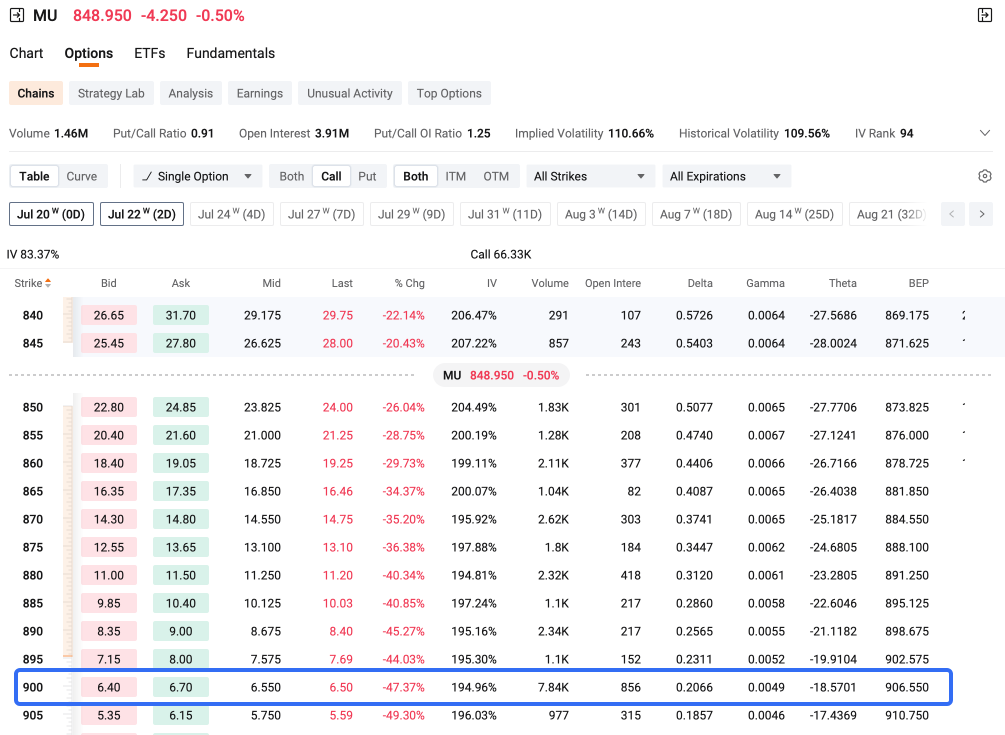Show previous expiration dates with left arrow
Image resolution: width=1005 pixels, height=735 pixels.
point(952,214)
